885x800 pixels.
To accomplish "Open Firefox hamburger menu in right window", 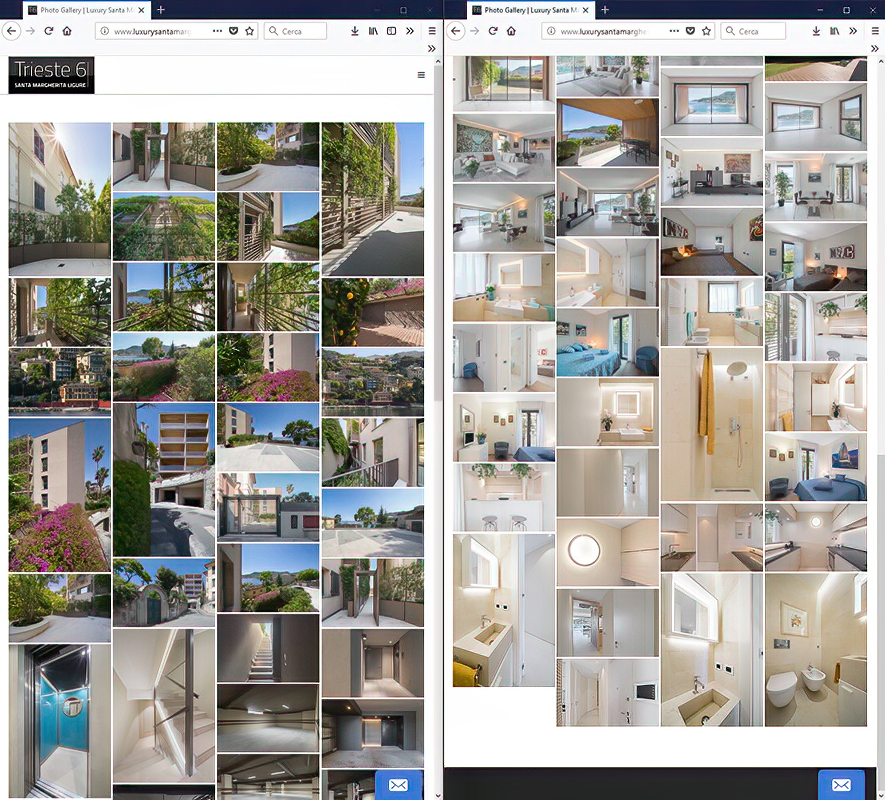I will point(875,31).
